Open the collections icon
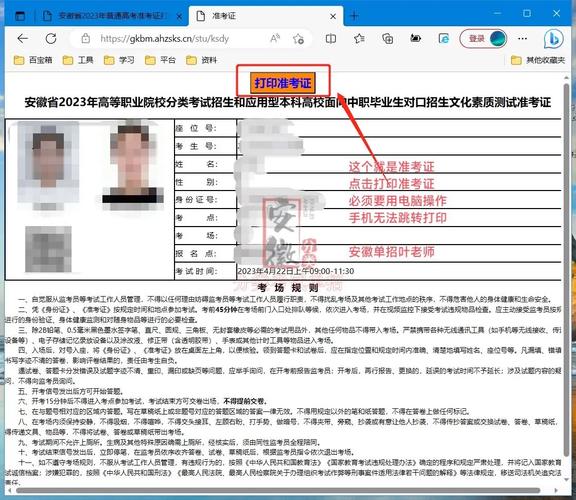The image size is (576, 500). 388,39
